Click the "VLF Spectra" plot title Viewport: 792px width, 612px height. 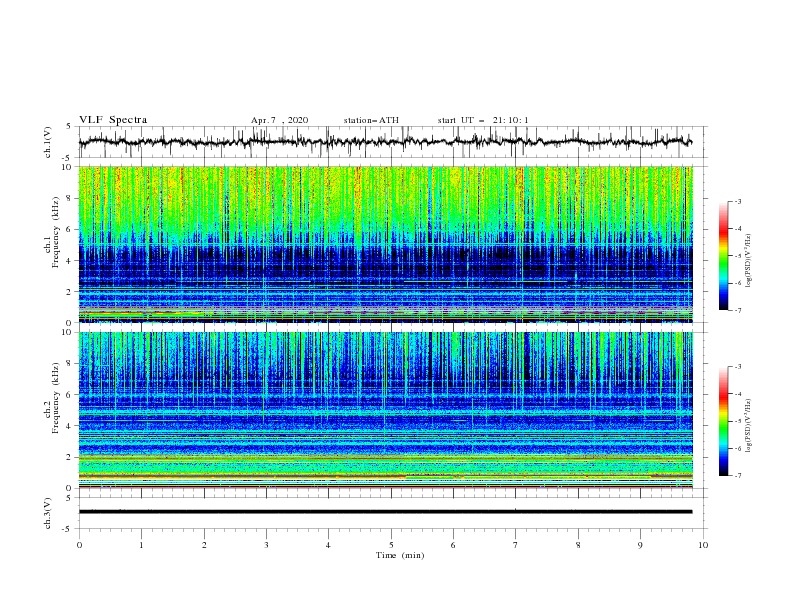(x=113, y=120)
